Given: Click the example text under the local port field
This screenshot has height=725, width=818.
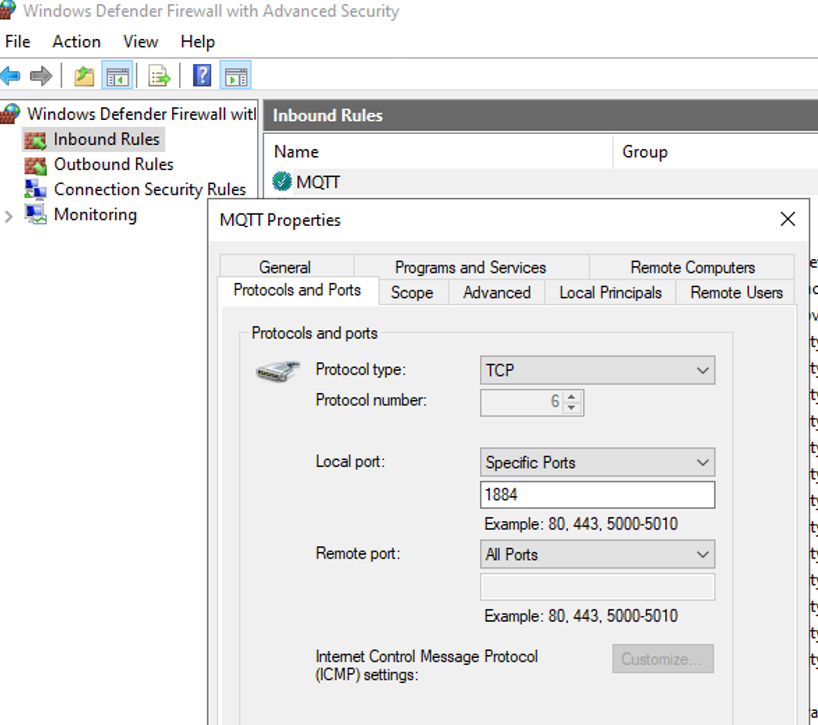Looking at the screenshot, I should tap(581, 524).
